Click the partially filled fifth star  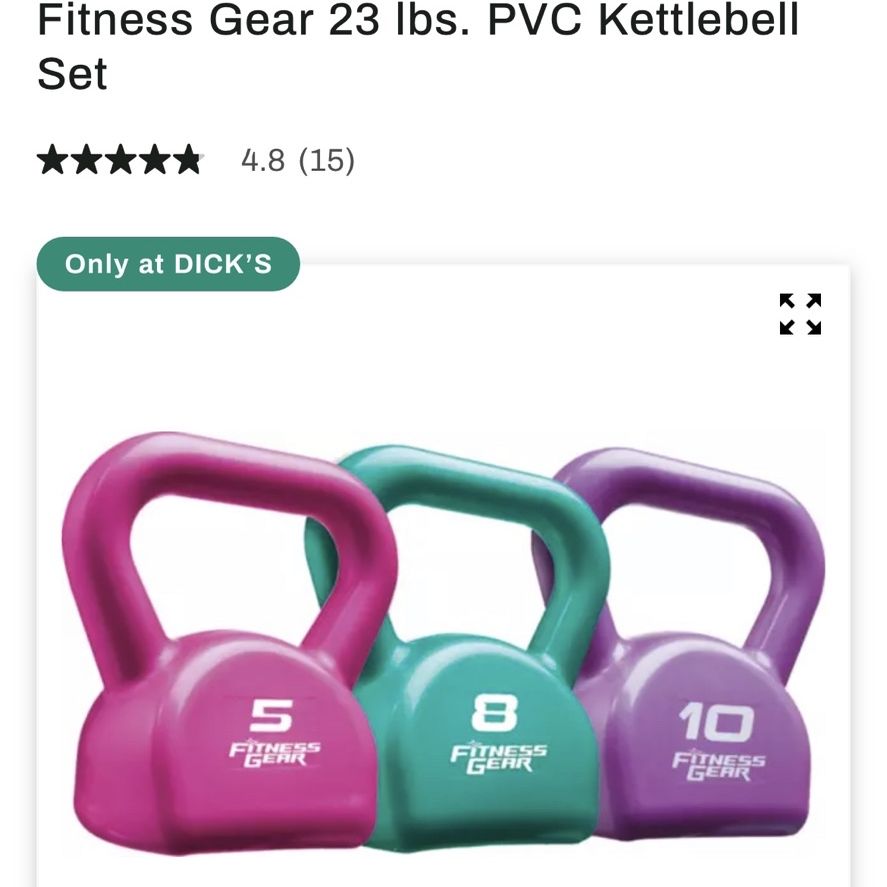189,160
